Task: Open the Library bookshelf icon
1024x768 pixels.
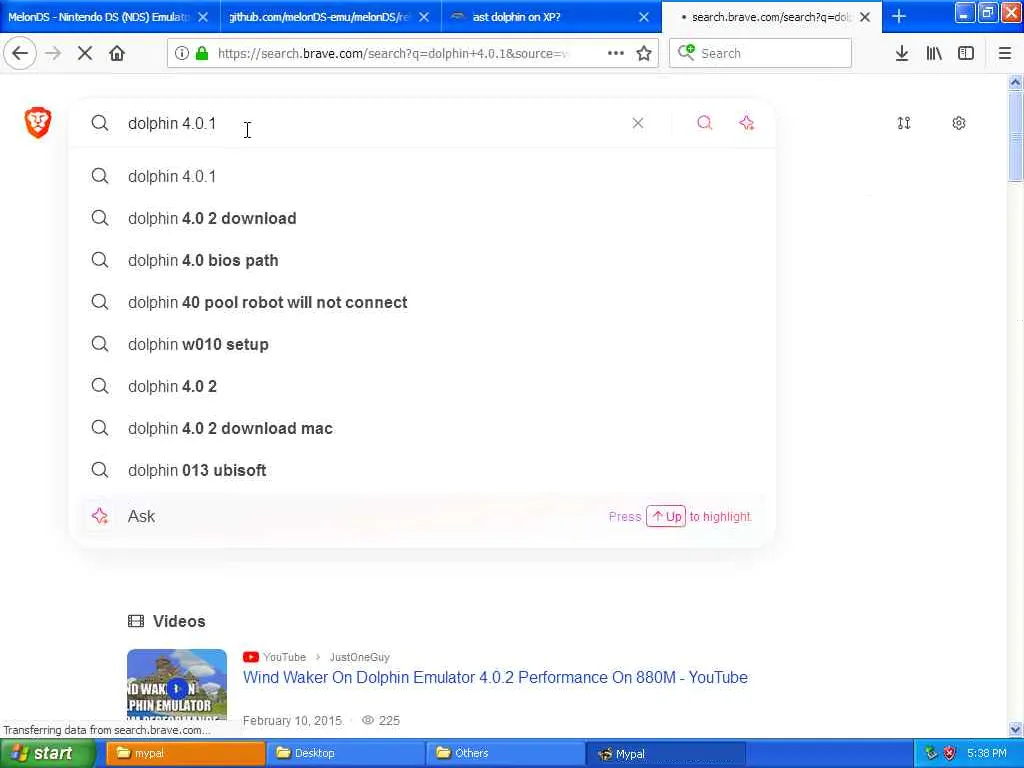Action: pyautogui.click(x=934, y=54)
